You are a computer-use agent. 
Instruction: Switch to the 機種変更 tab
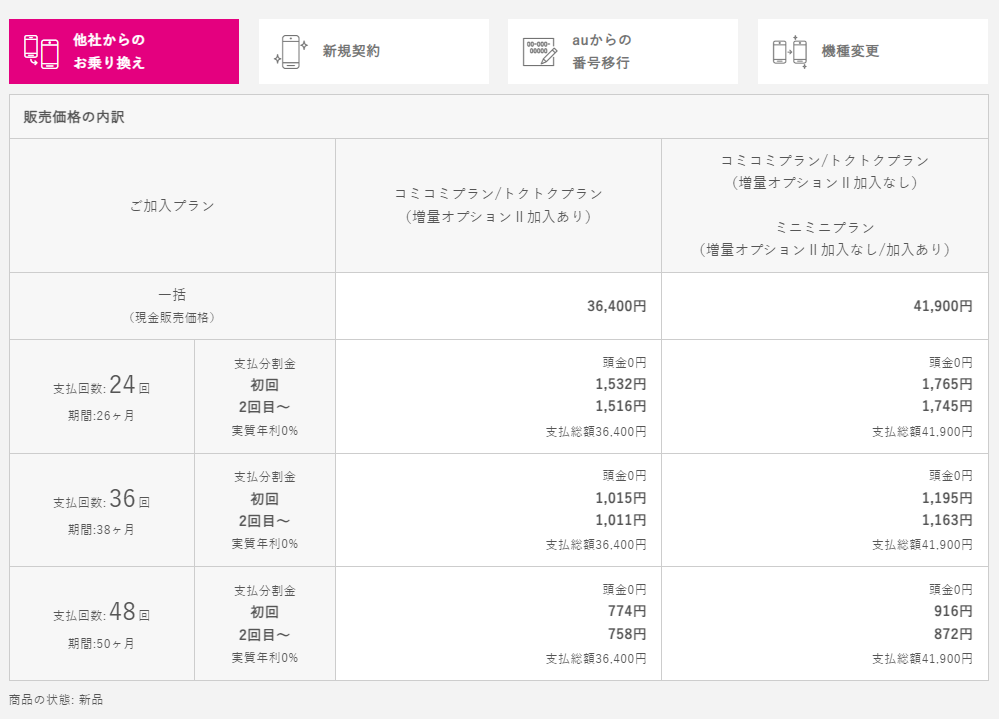(x=873, y=52)
